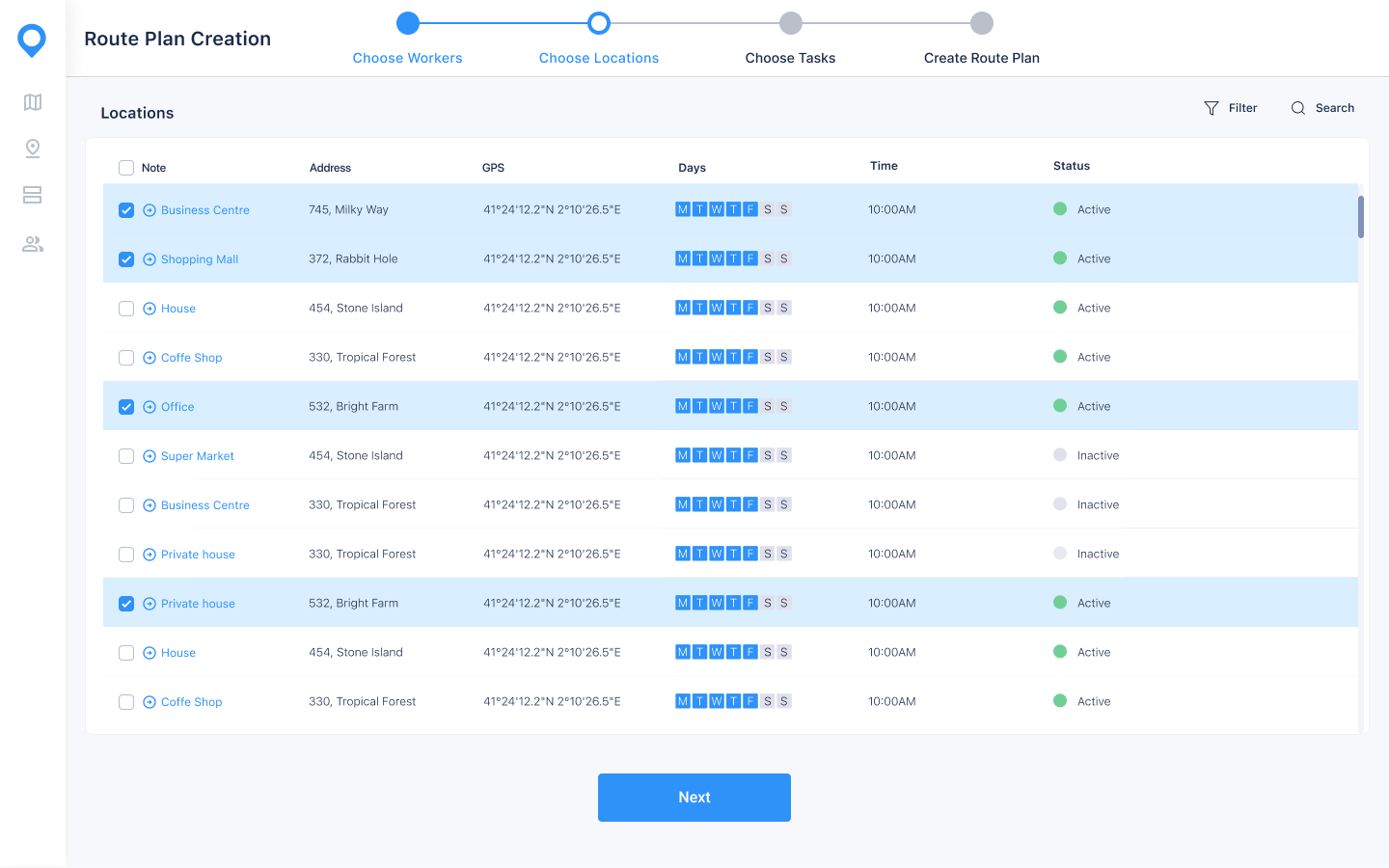This screenshot has height=868, width=1389.
Task: Click the grey Inactive status dot for Super Market
Action: [x=1060, y=455]
